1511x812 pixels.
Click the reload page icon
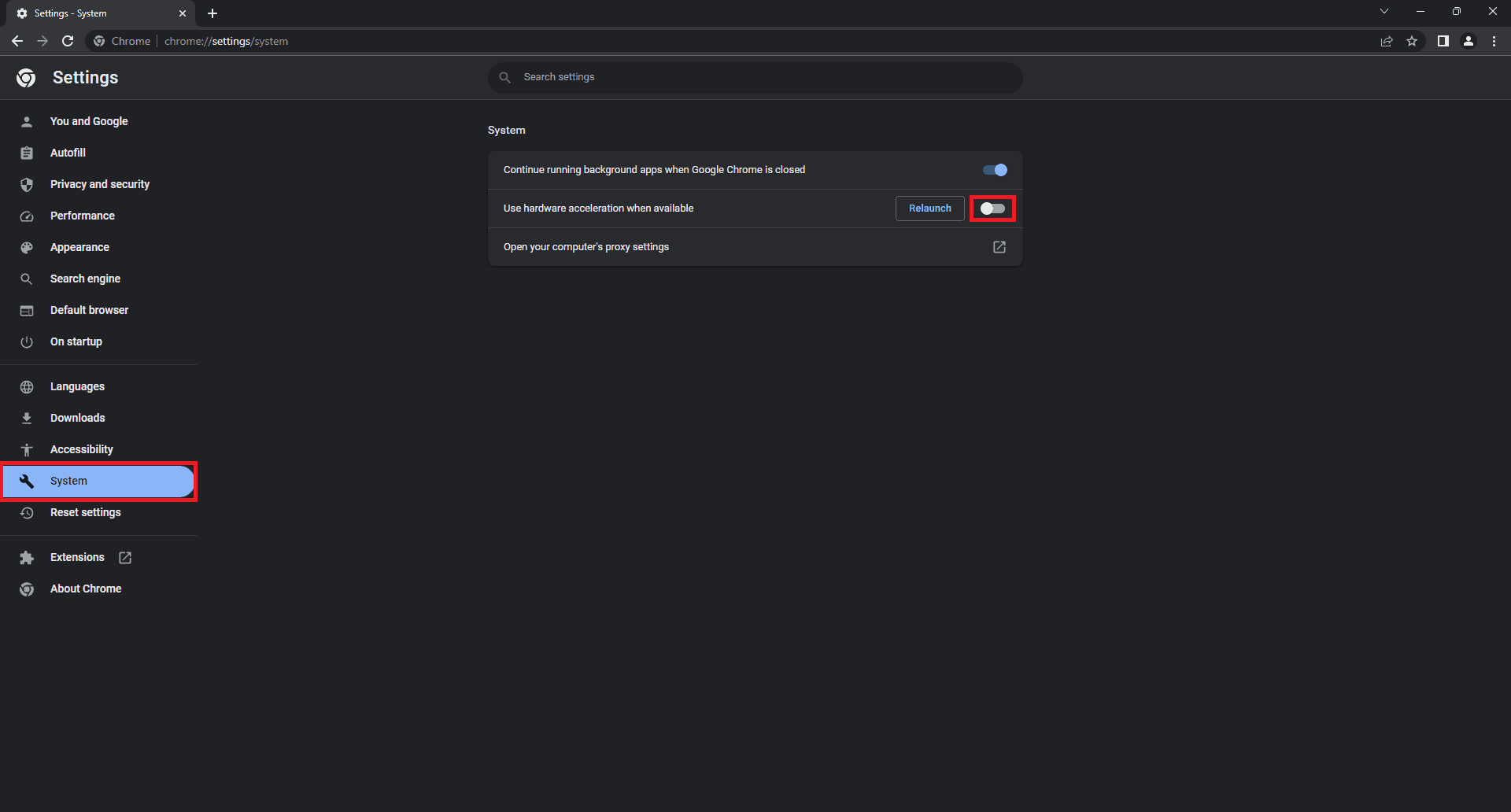(68, 41)
